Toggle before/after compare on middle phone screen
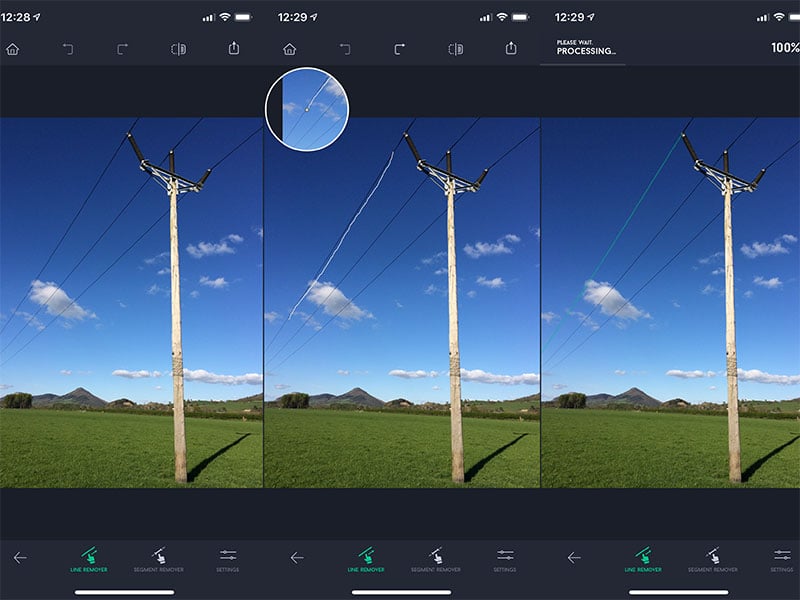Image resolution: width=800 pixels, height=600 pixels. point(456,49)
